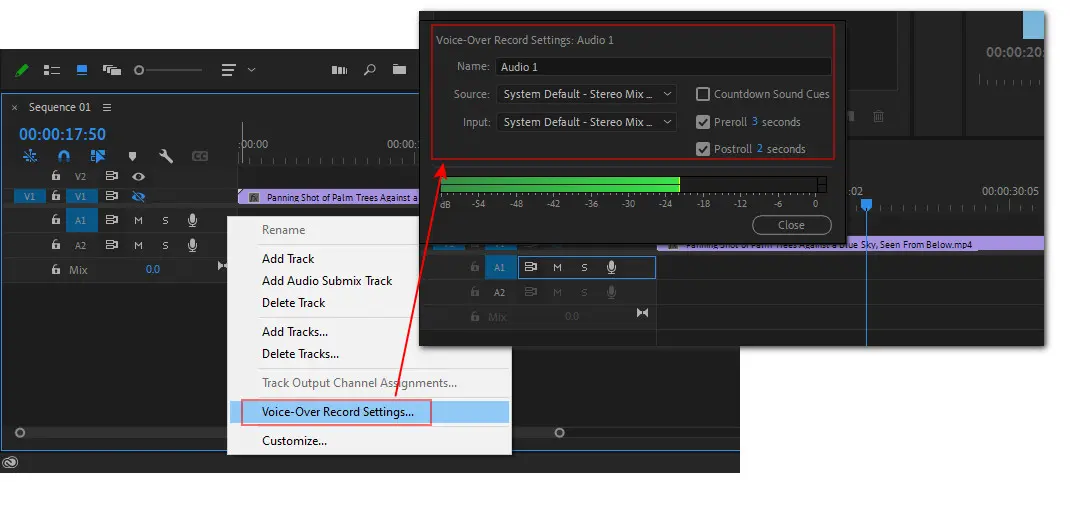
Task: Show V1 track output crossed eye
Action: [x=139, y=197]
